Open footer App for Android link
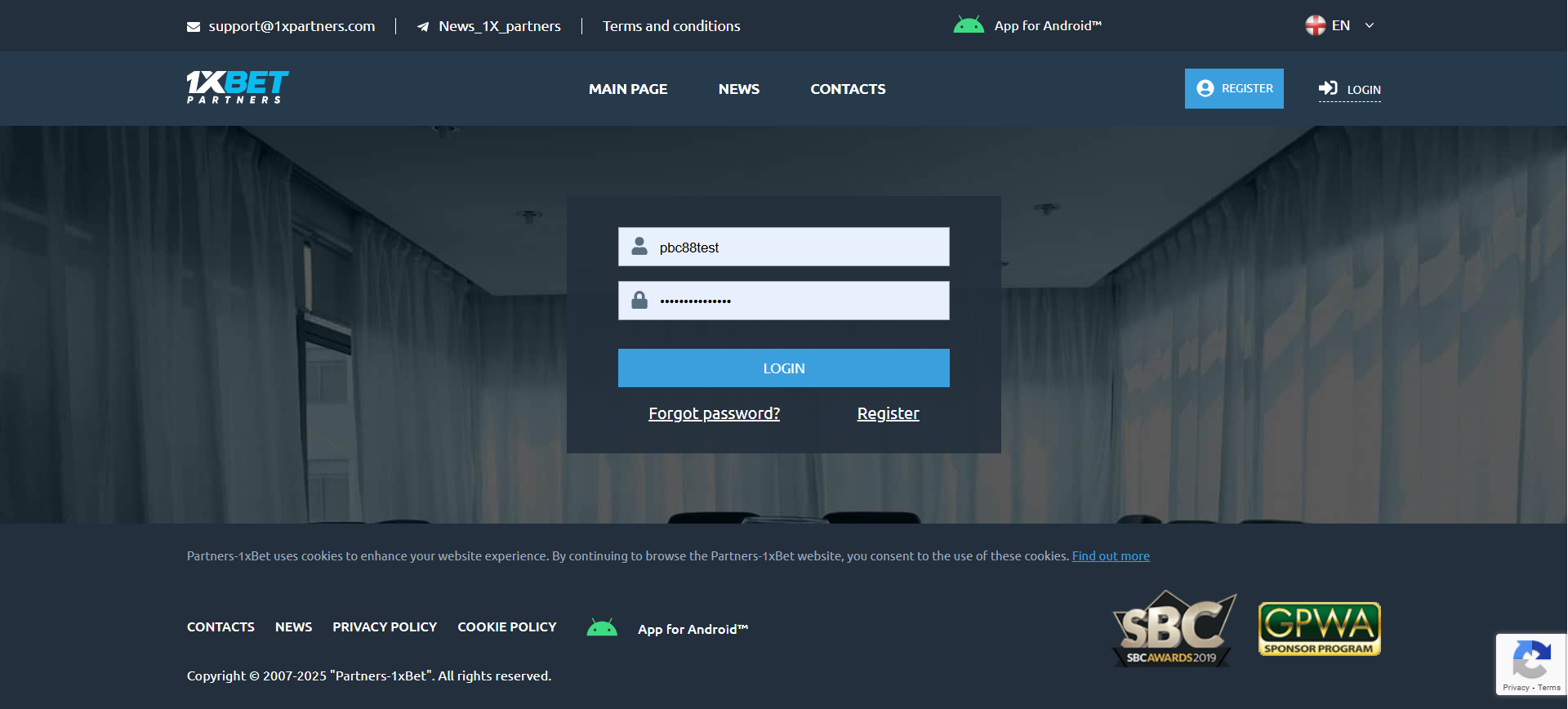 point(693,629)
